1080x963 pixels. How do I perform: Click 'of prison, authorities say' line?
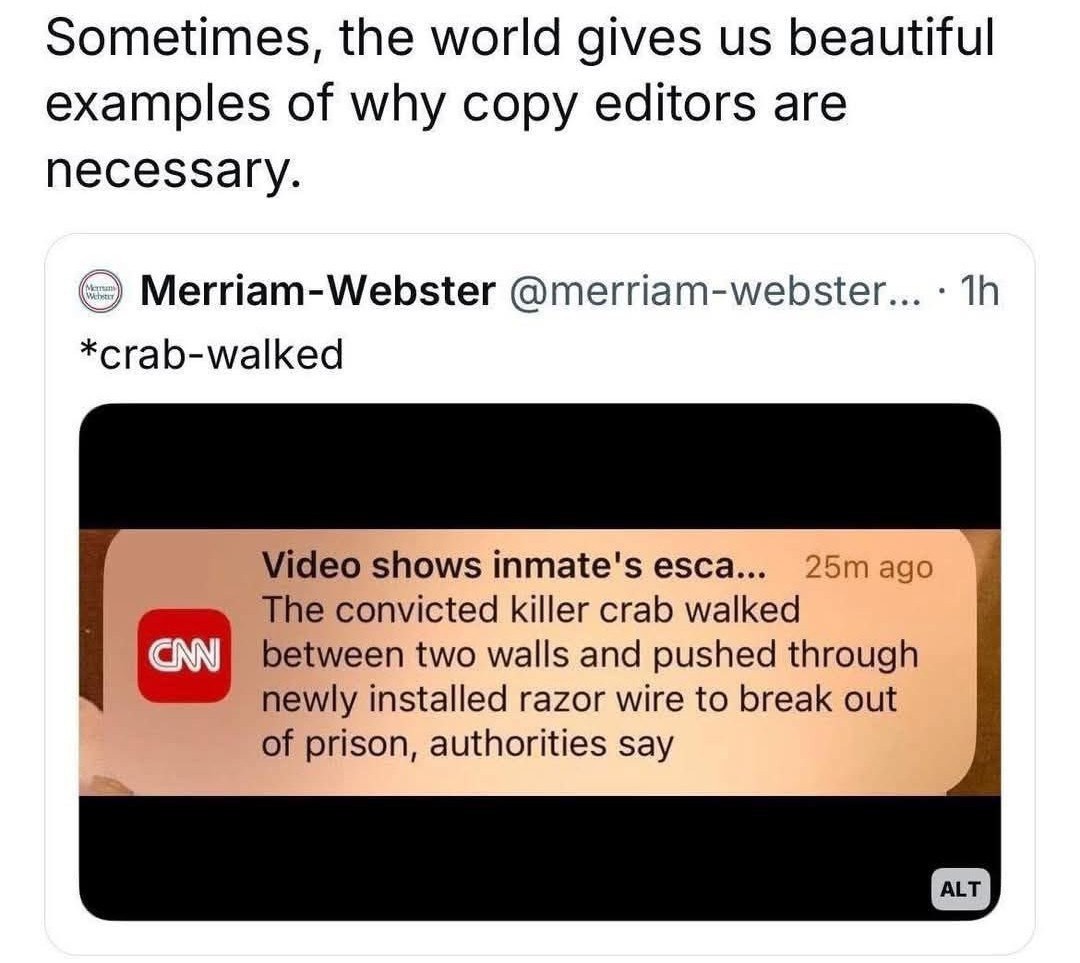tap(466, 743)
